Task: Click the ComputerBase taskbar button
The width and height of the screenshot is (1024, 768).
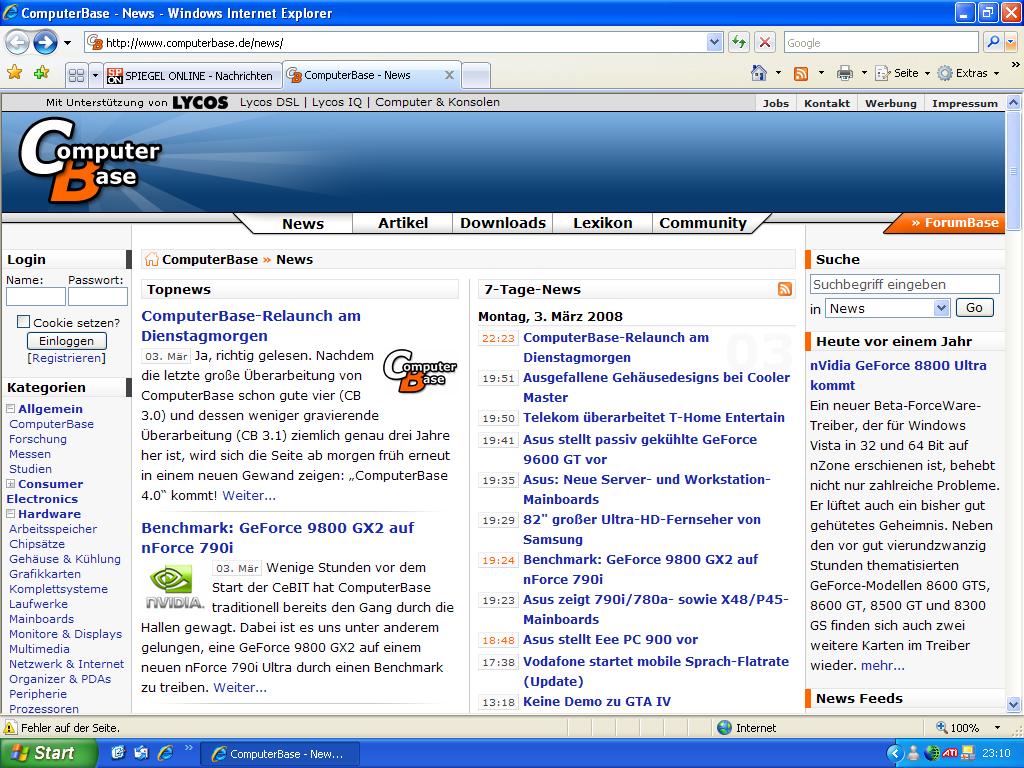Action: point(280,754)
